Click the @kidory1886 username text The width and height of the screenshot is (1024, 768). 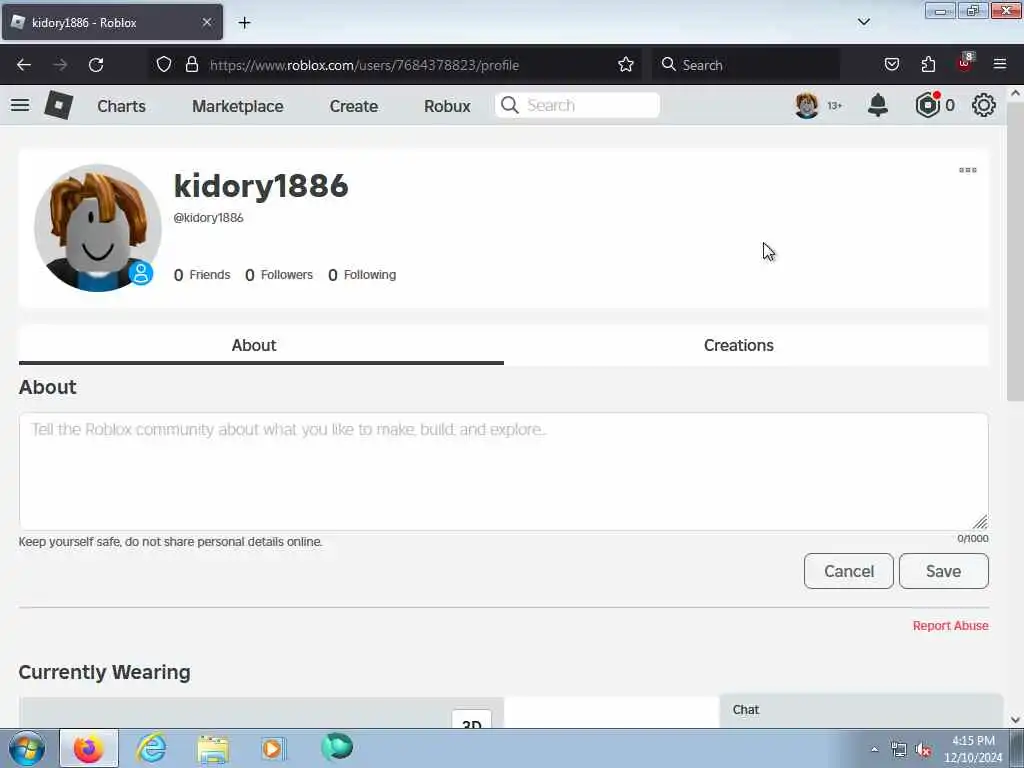[208, 217]
